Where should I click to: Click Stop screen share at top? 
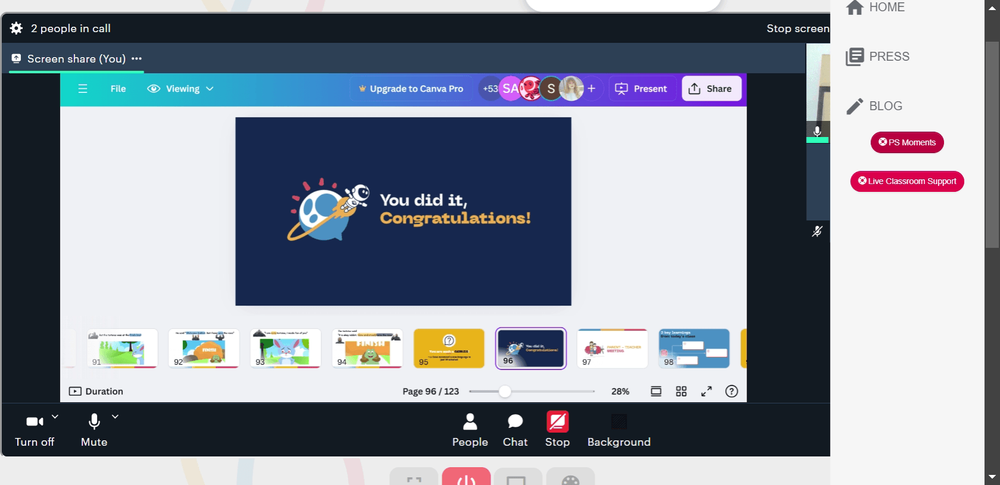point(798,28)
